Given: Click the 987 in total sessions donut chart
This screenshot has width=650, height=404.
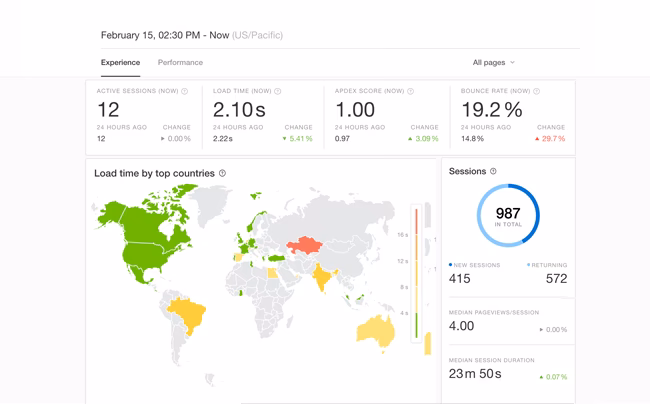Looking at the screenshot, I should click(508, 215).
